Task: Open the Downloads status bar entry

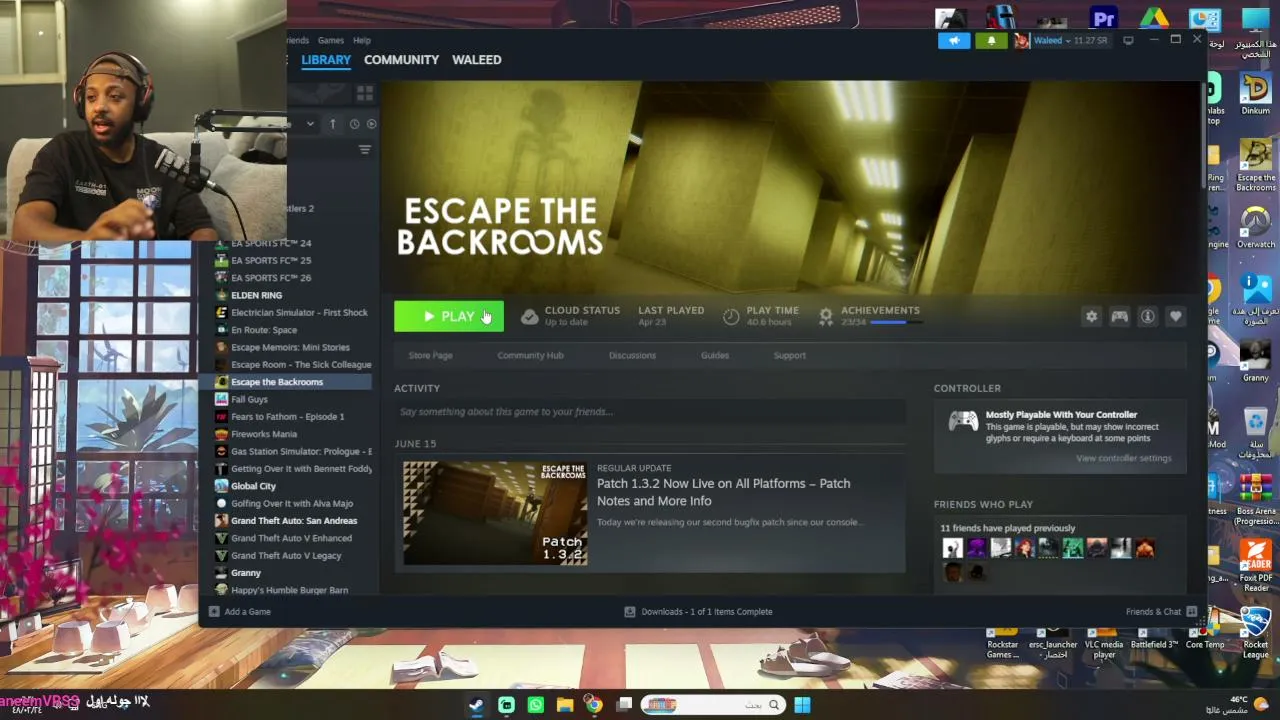Action: tap(698, 612)
